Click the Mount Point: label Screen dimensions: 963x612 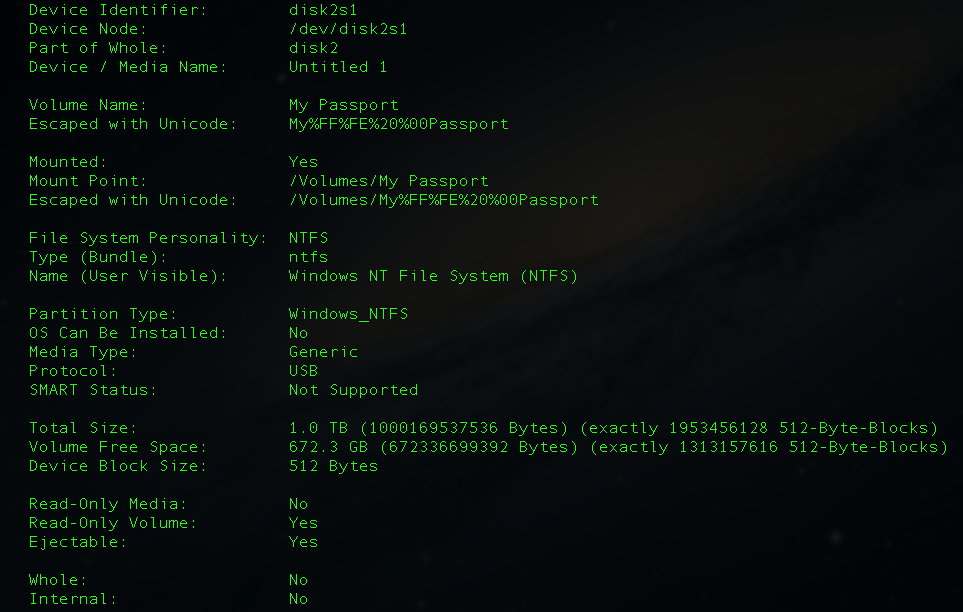88,181
